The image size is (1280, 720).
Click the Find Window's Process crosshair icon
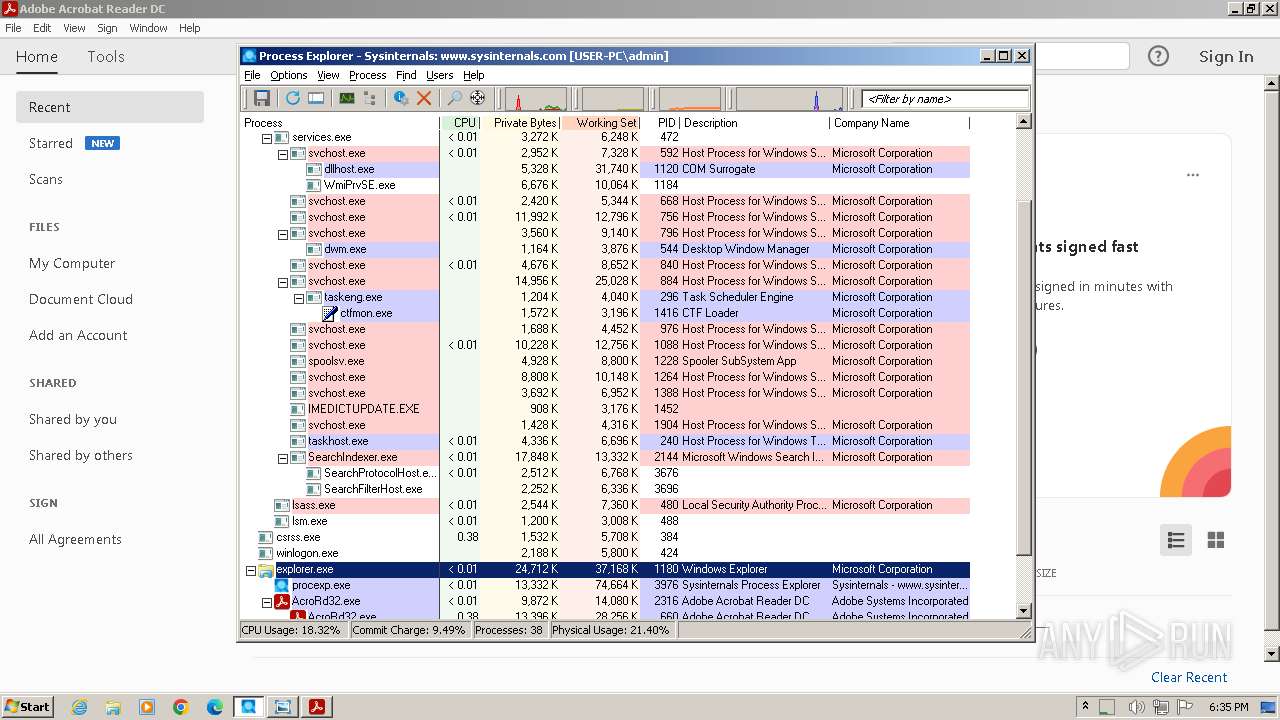(477, 98)
